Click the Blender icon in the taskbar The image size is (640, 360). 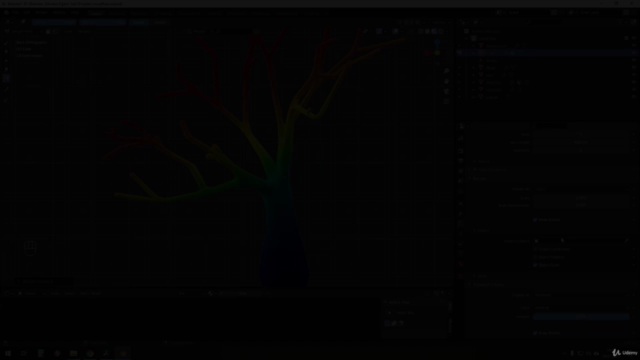[x=123, y=353]
